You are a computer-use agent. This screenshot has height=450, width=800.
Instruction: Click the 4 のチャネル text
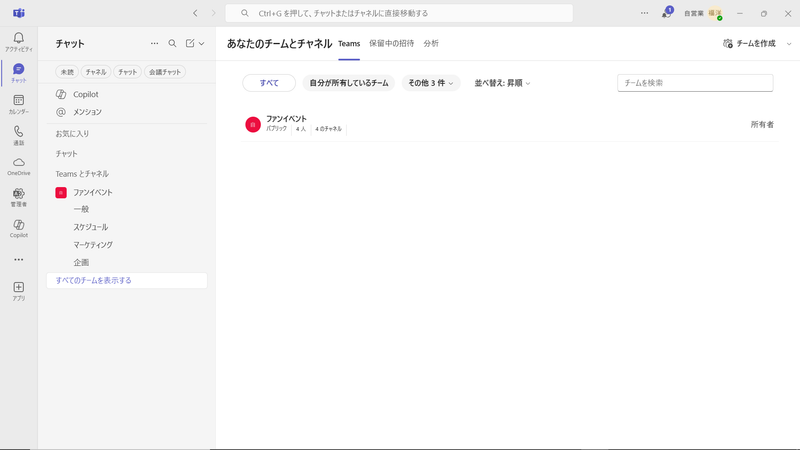(x=328, y=129)
